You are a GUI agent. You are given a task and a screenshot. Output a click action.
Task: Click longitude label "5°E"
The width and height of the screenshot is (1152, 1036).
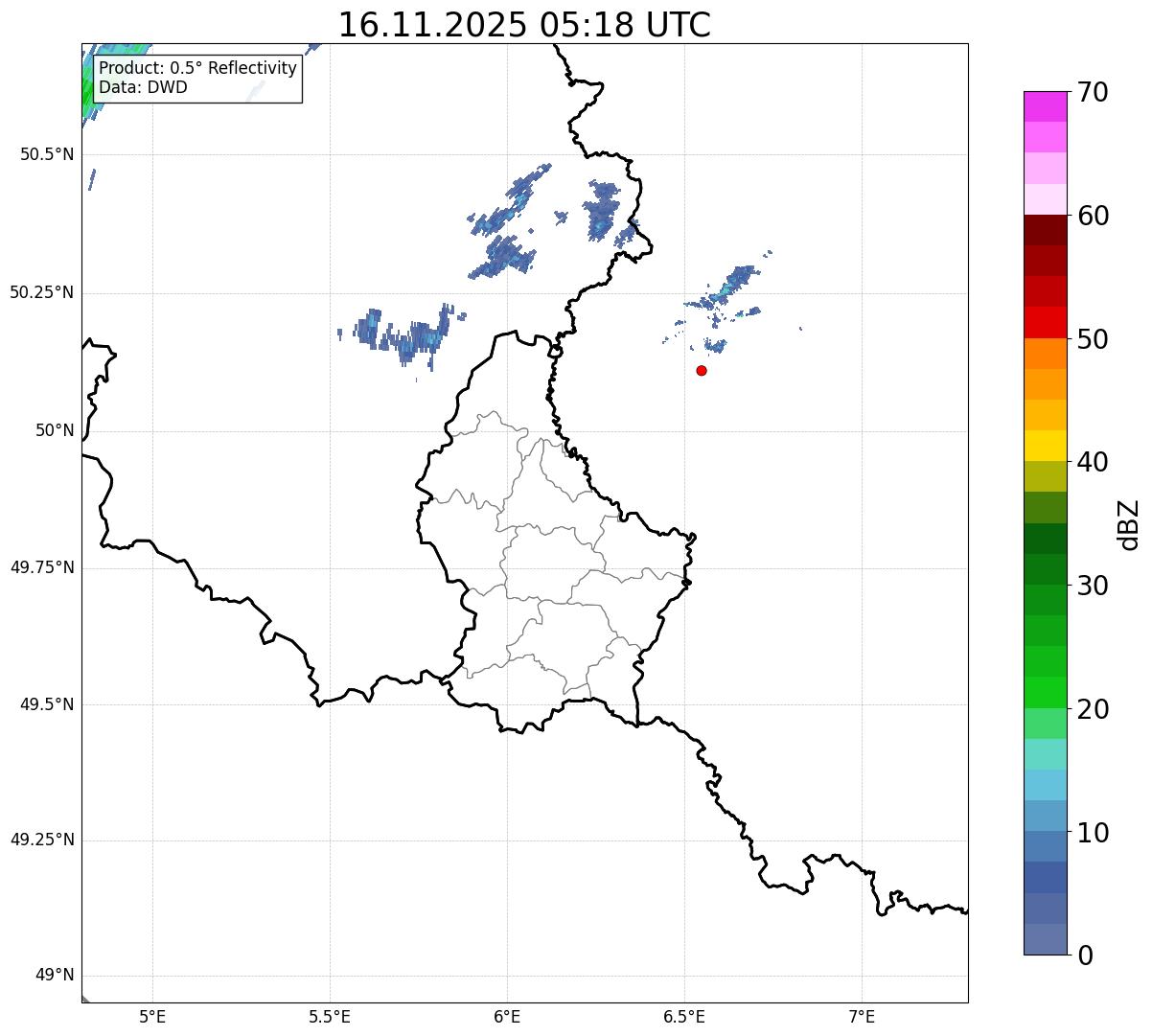152,1016
